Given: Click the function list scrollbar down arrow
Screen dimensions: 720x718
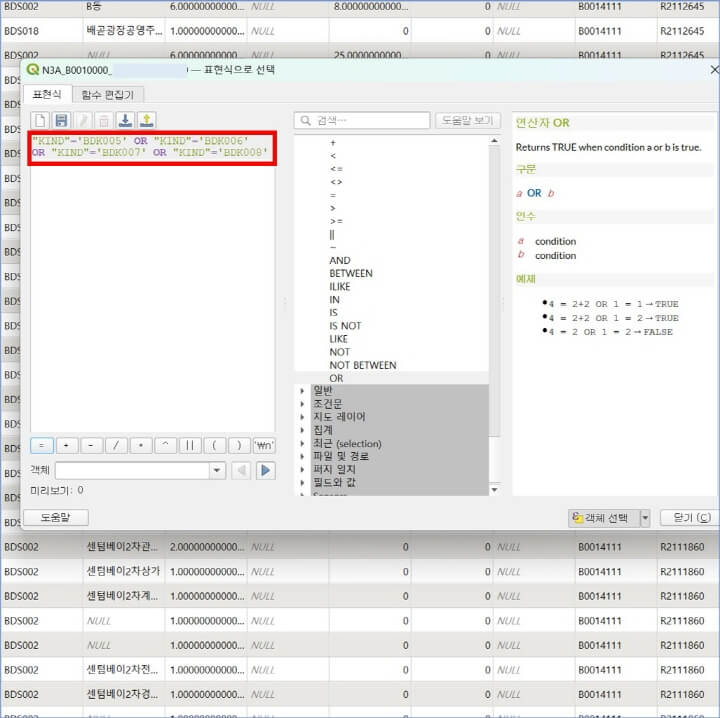Looking at the screenshot, I should pyautogui.click(x=495, y=490).
